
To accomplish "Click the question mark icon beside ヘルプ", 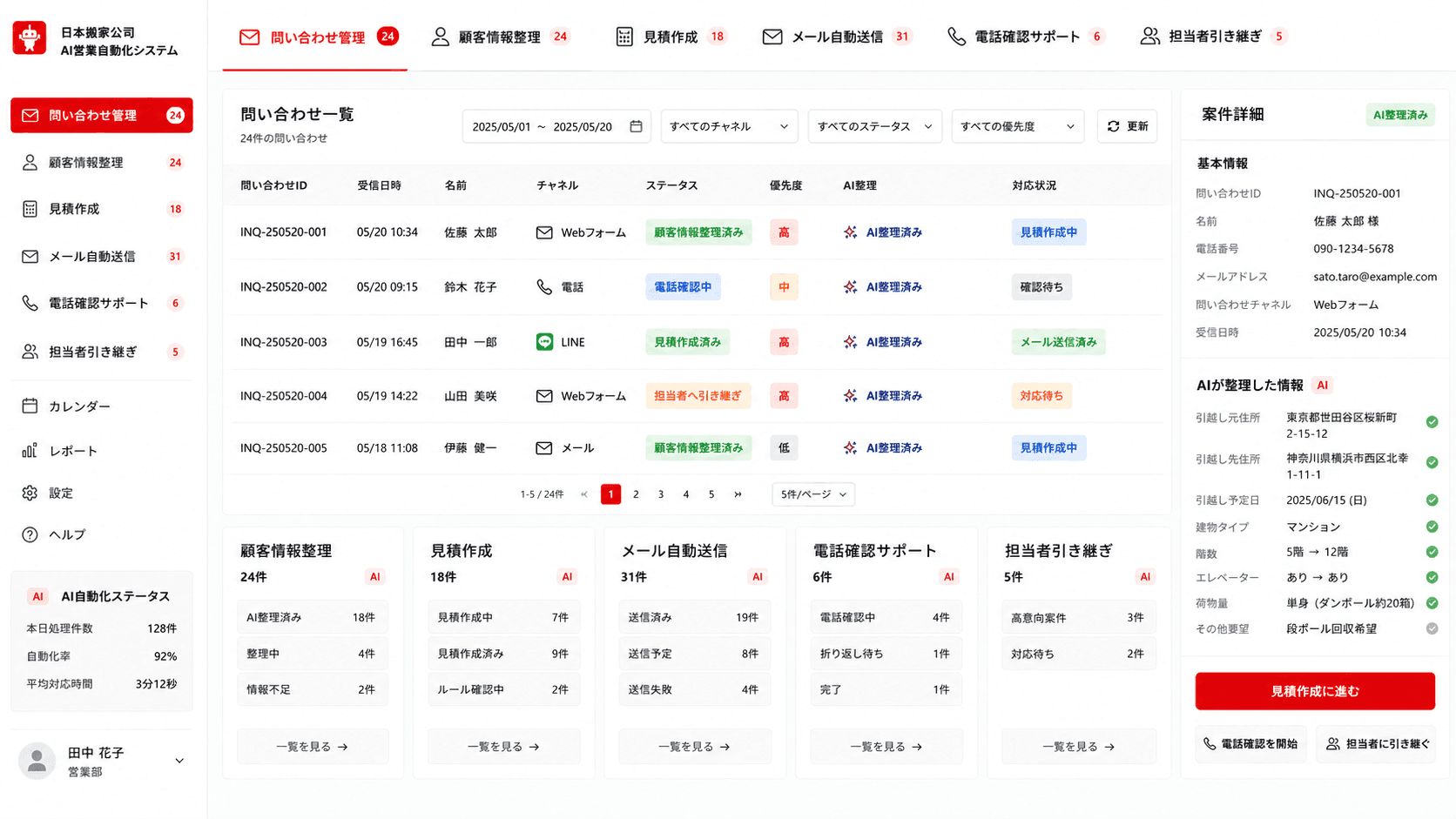I will [x=30, y=534].
